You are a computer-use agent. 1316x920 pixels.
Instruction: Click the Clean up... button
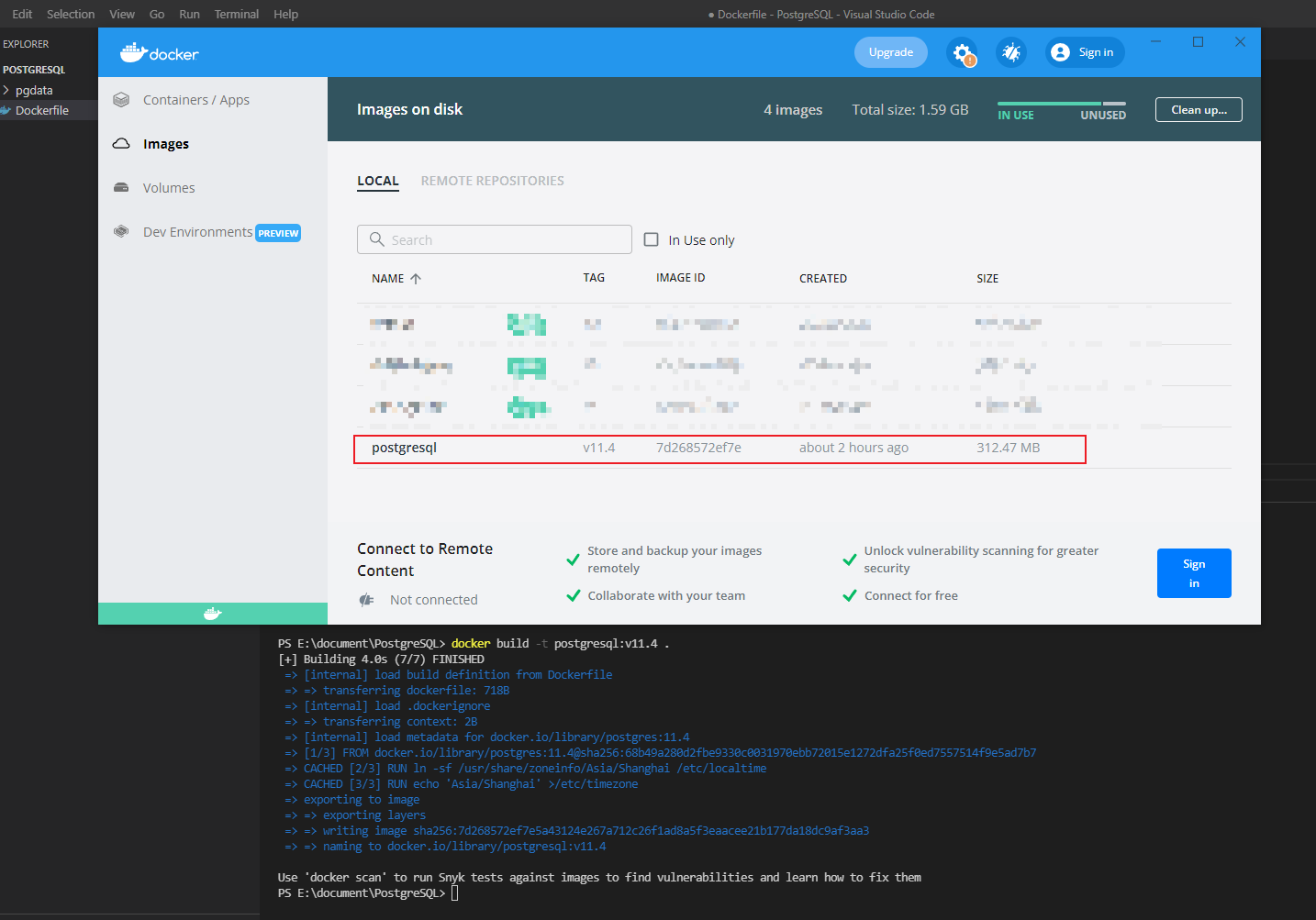(x=1199, y=110)
